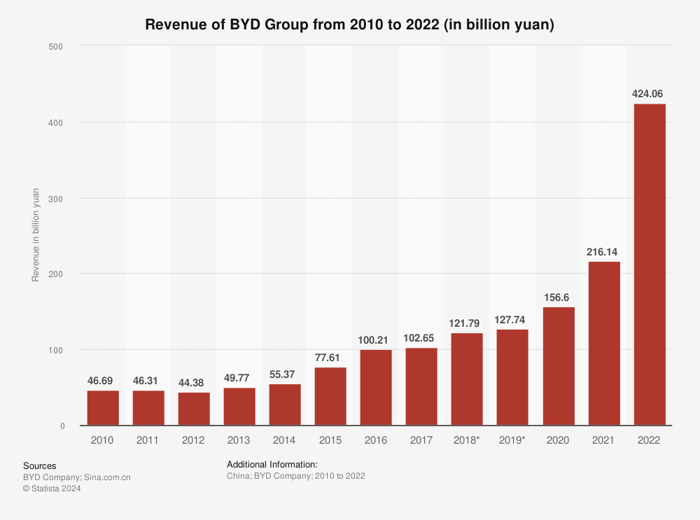
Task: Click the 2020 revenue bar
Action: click(558, 366)
